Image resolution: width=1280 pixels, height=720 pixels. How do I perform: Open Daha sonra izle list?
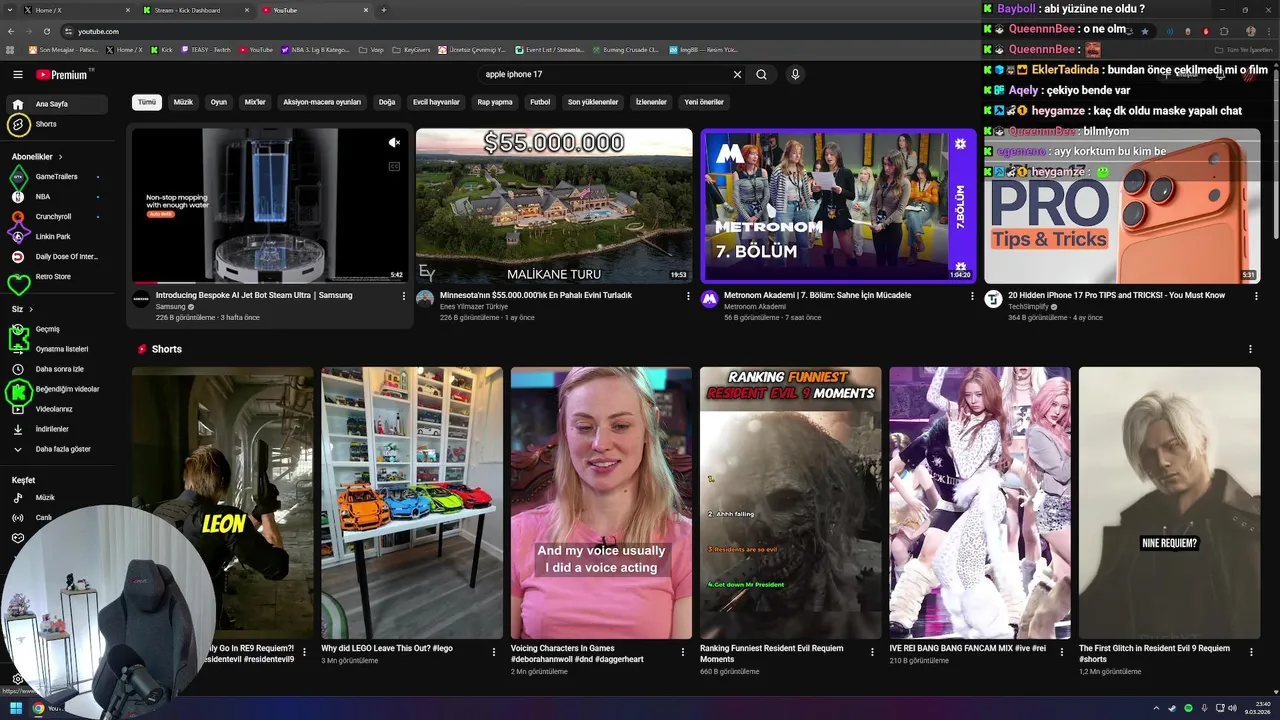pyautogui.click(x=60, y=369)
